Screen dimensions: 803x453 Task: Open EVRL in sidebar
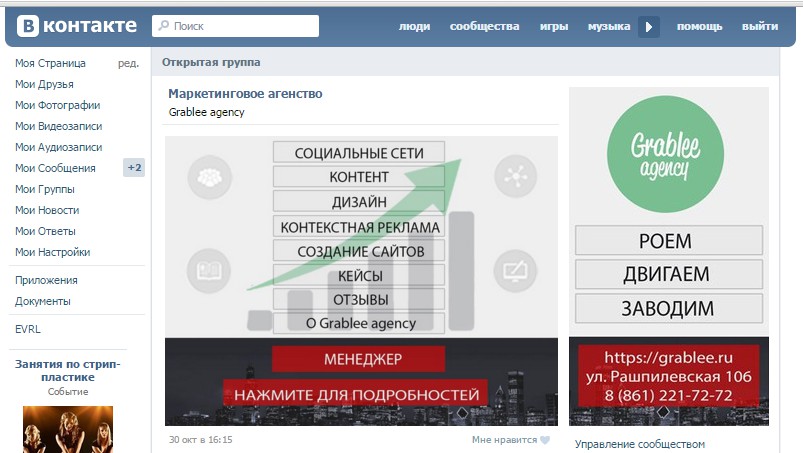coord(28,329)
